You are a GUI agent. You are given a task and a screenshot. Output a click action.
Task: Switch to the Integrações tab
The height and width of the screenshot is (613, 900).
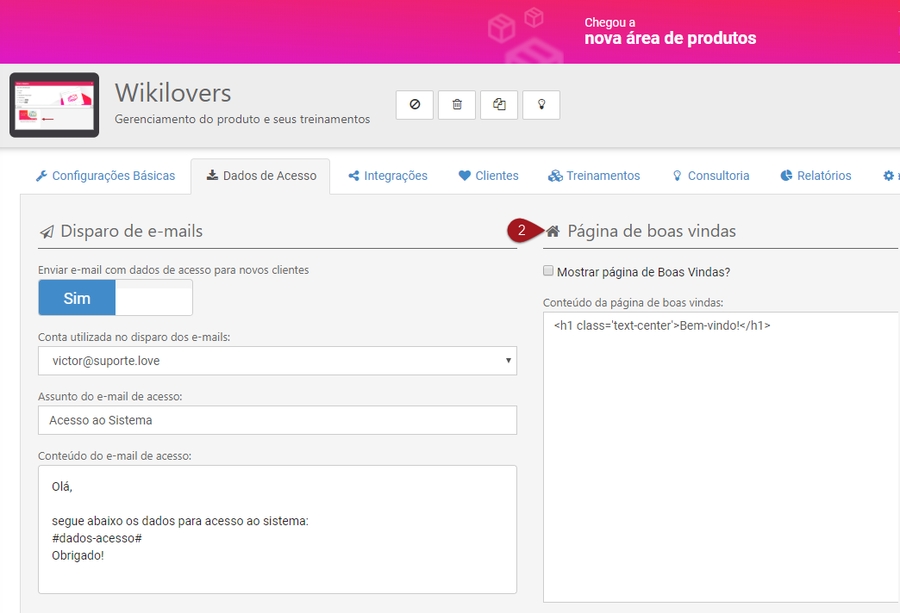pyautogui.click(x=388, y=176)
